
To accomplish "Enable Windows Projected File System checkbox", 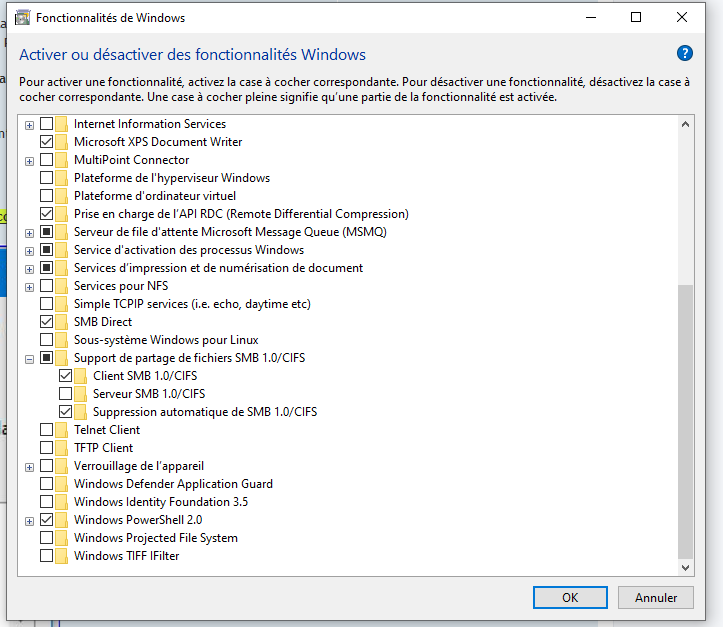I will (x=47, y=537).
